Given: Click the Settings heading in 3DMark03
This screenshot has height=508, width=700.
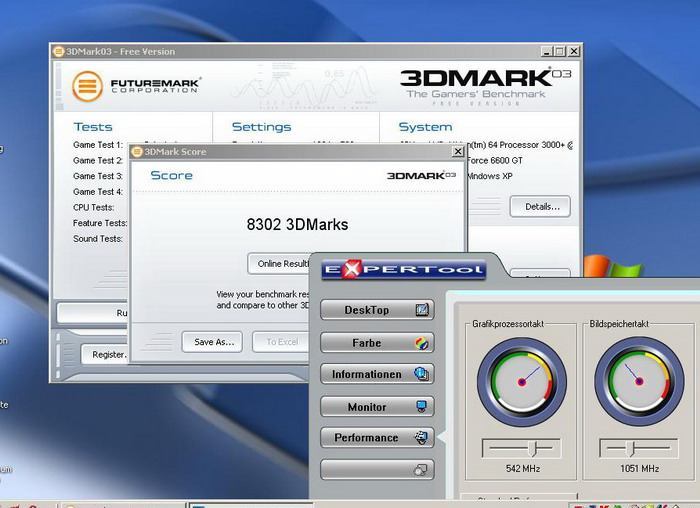Looking at the screenshot, I should 261,127.
